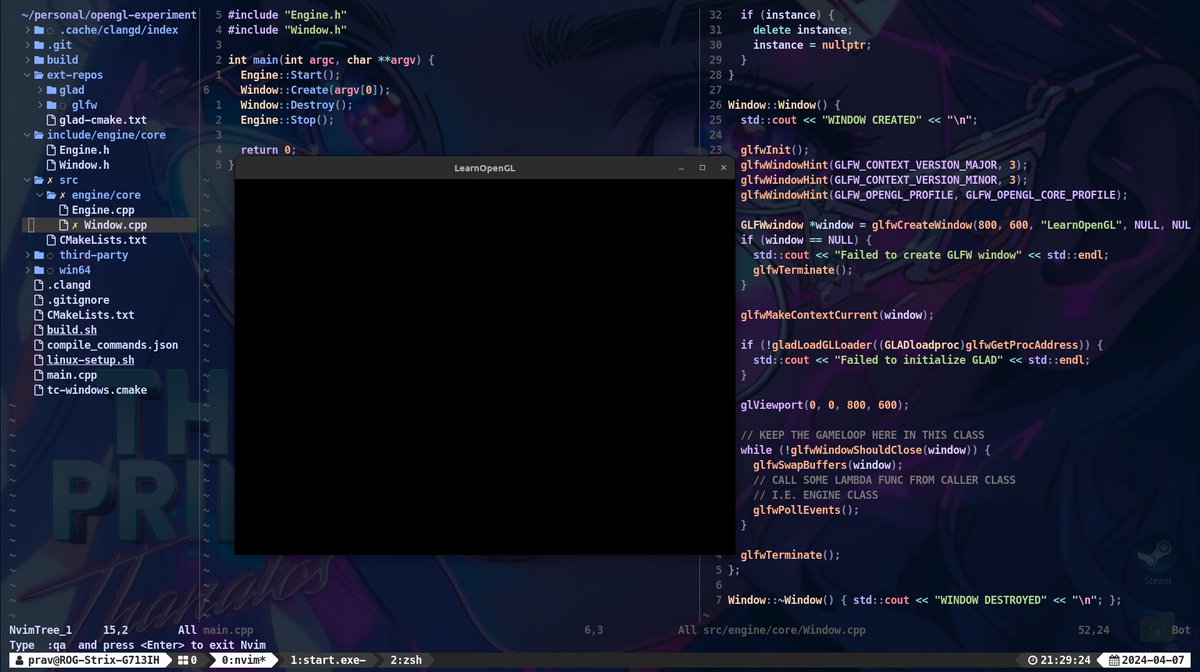1200x672 pixels.
Task: Click the shell script icon beside build.sh
Action: click(40, 330)
